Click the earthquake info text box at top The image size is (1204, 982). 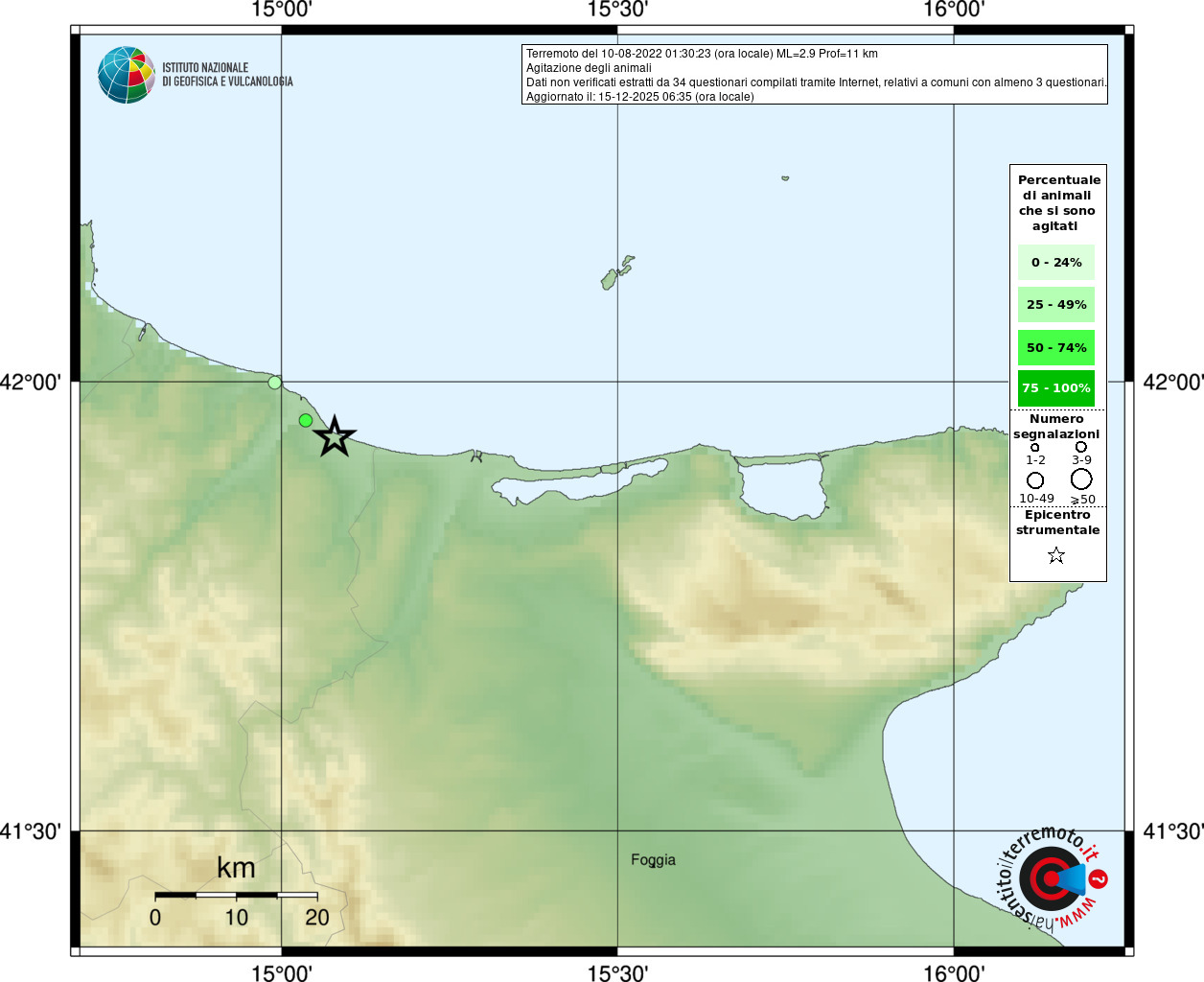click(x=815, y=75)
